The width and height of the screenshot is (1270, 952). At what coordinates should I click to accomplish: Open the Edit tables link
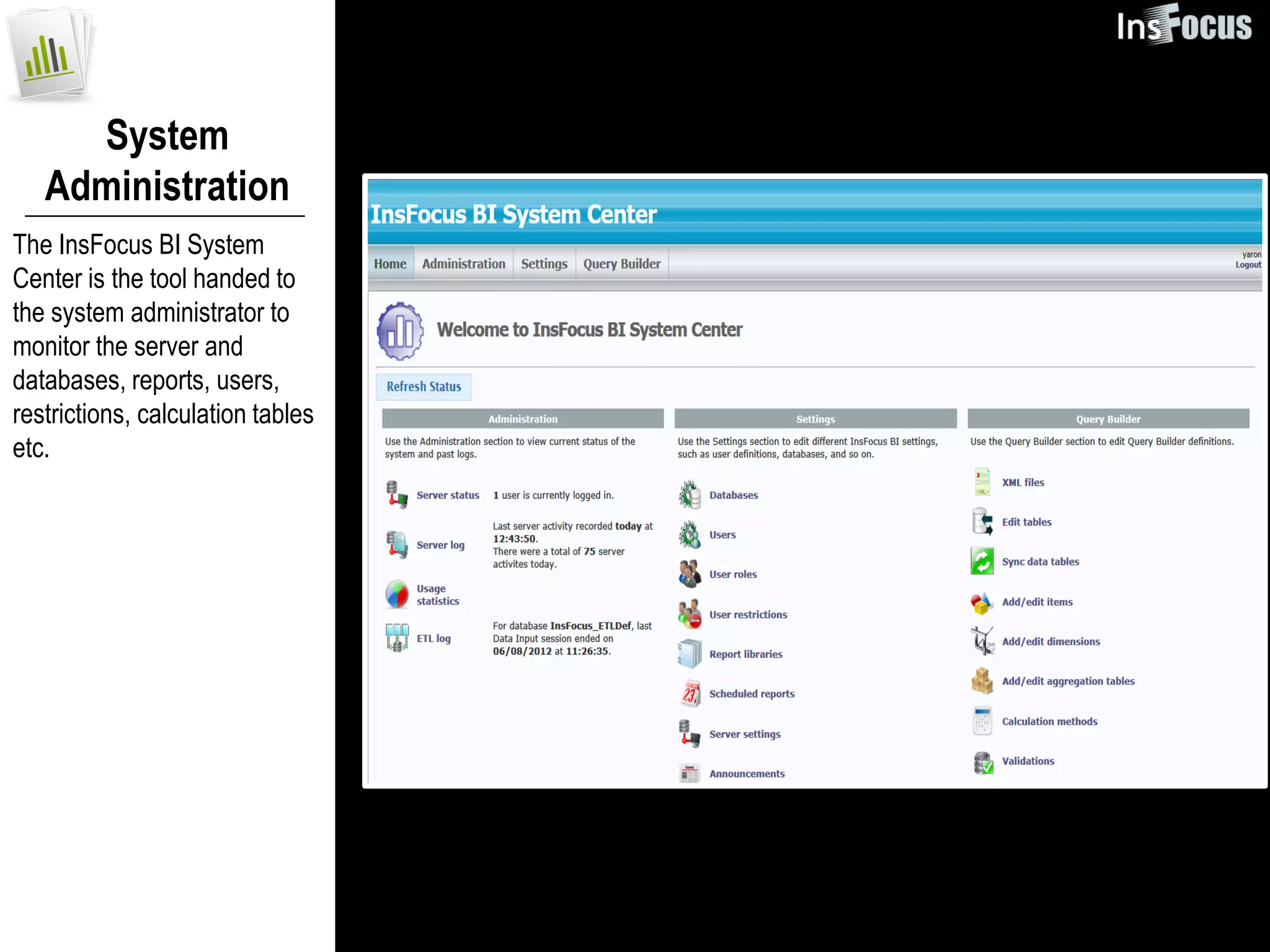pyautogui.click(x=1026, y=522)
